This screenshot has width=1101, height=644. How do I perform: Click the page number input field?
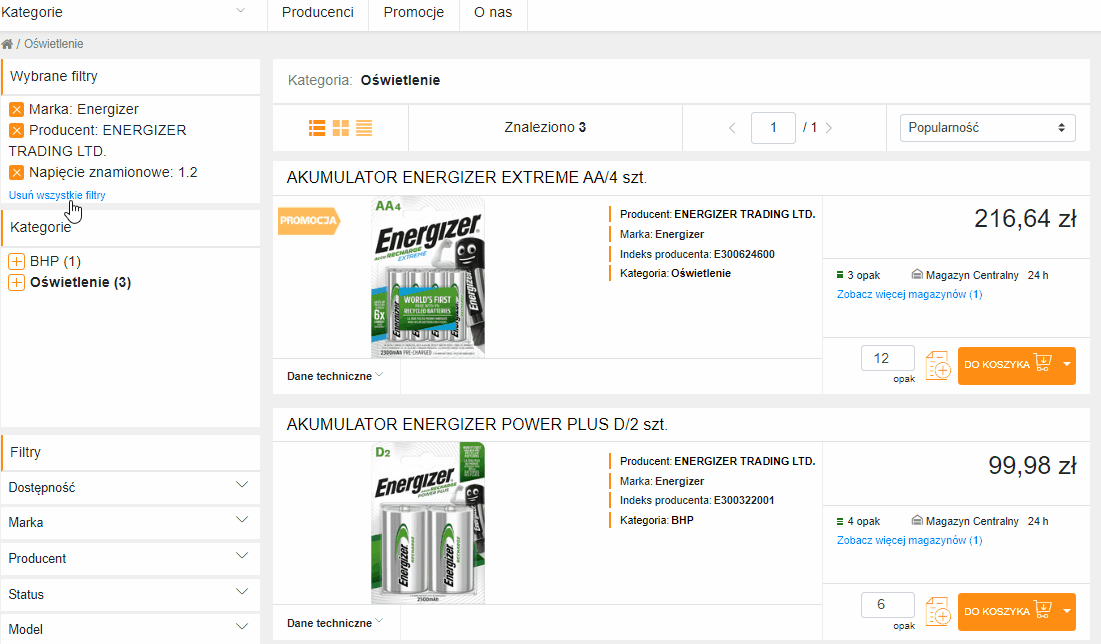click(x=773, y=128)
